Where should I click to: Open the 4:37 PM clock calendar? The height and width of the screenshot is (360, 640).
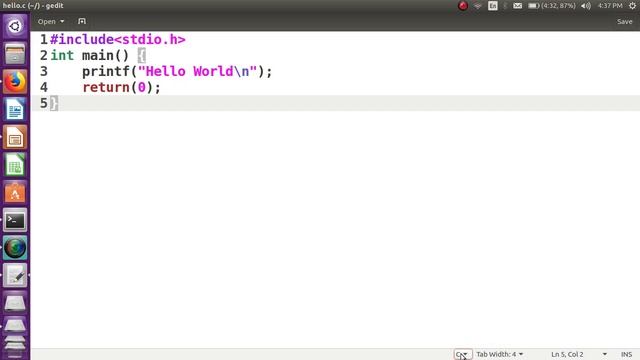(x=610, y=6)
